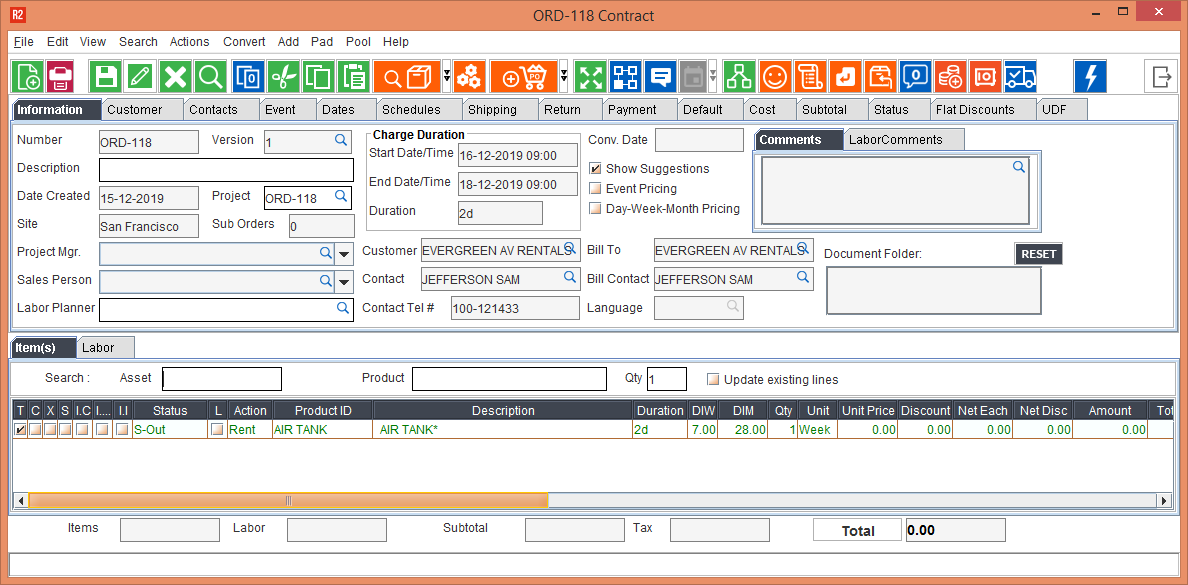Image resolution: width=1188 pixels, height=585 pixels.
Task: Open the Convert menu
Action: 244,42
